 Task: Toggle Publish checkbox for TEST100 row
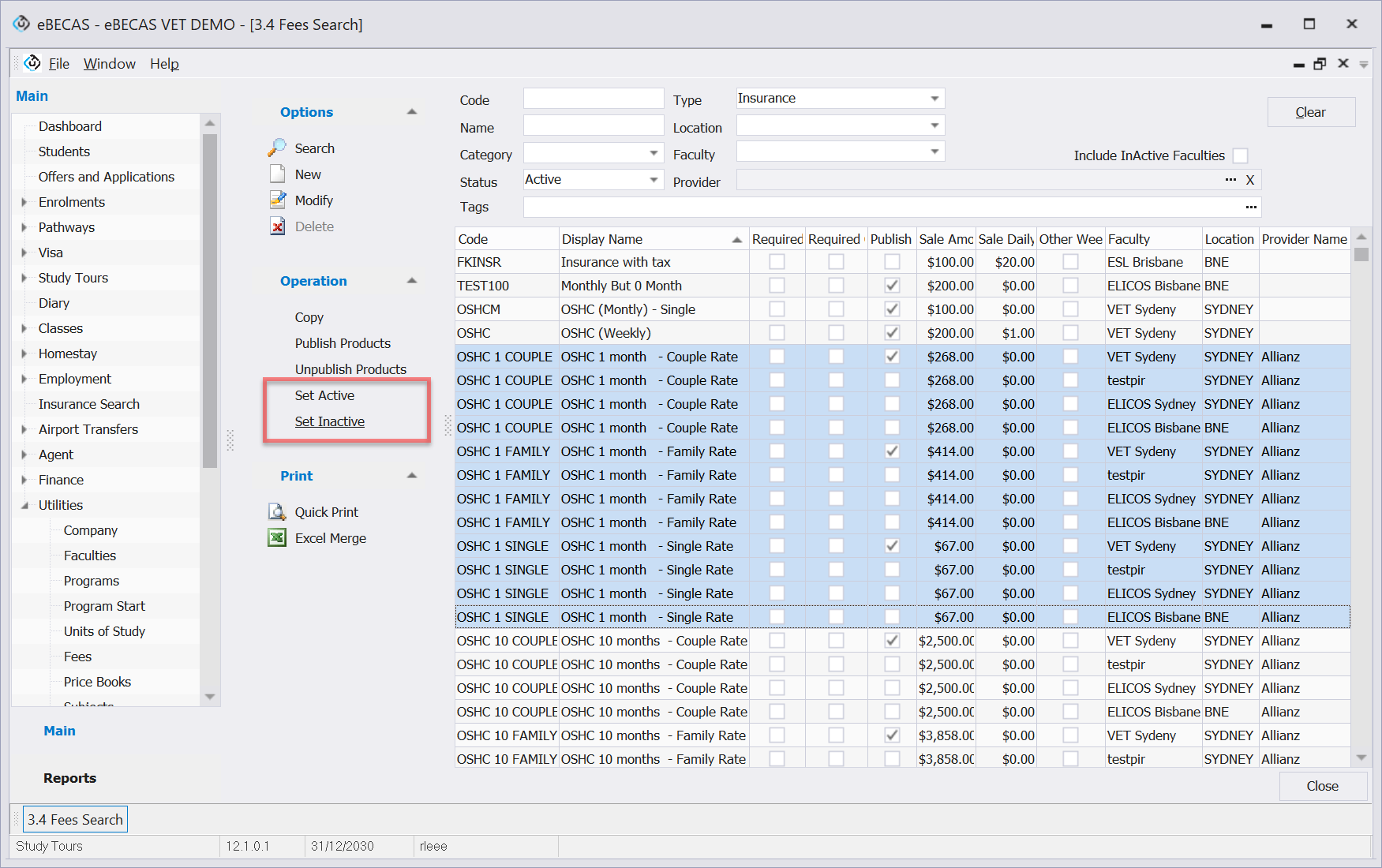(892, 286)
